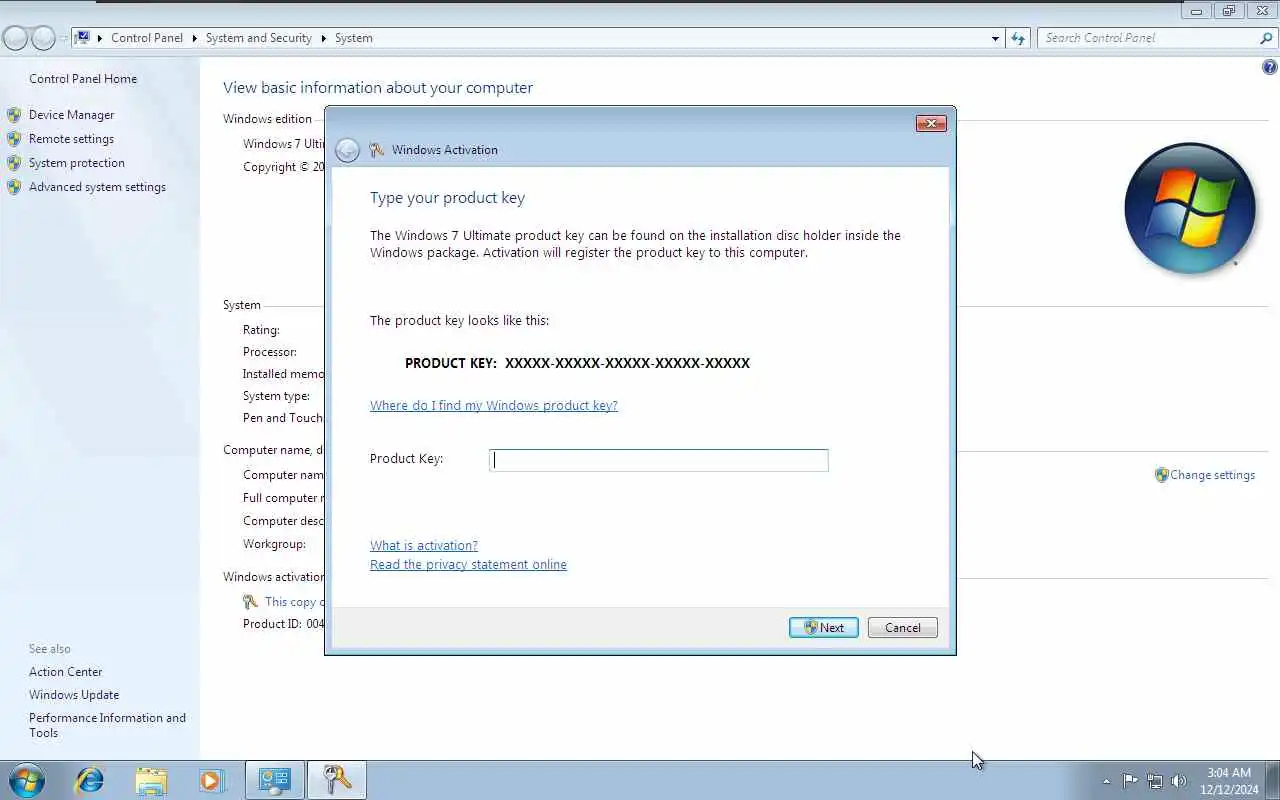Click the shield icon next to System protection
The width and height of the screenshot is (1280, 800).
click(x=14, y=163)
